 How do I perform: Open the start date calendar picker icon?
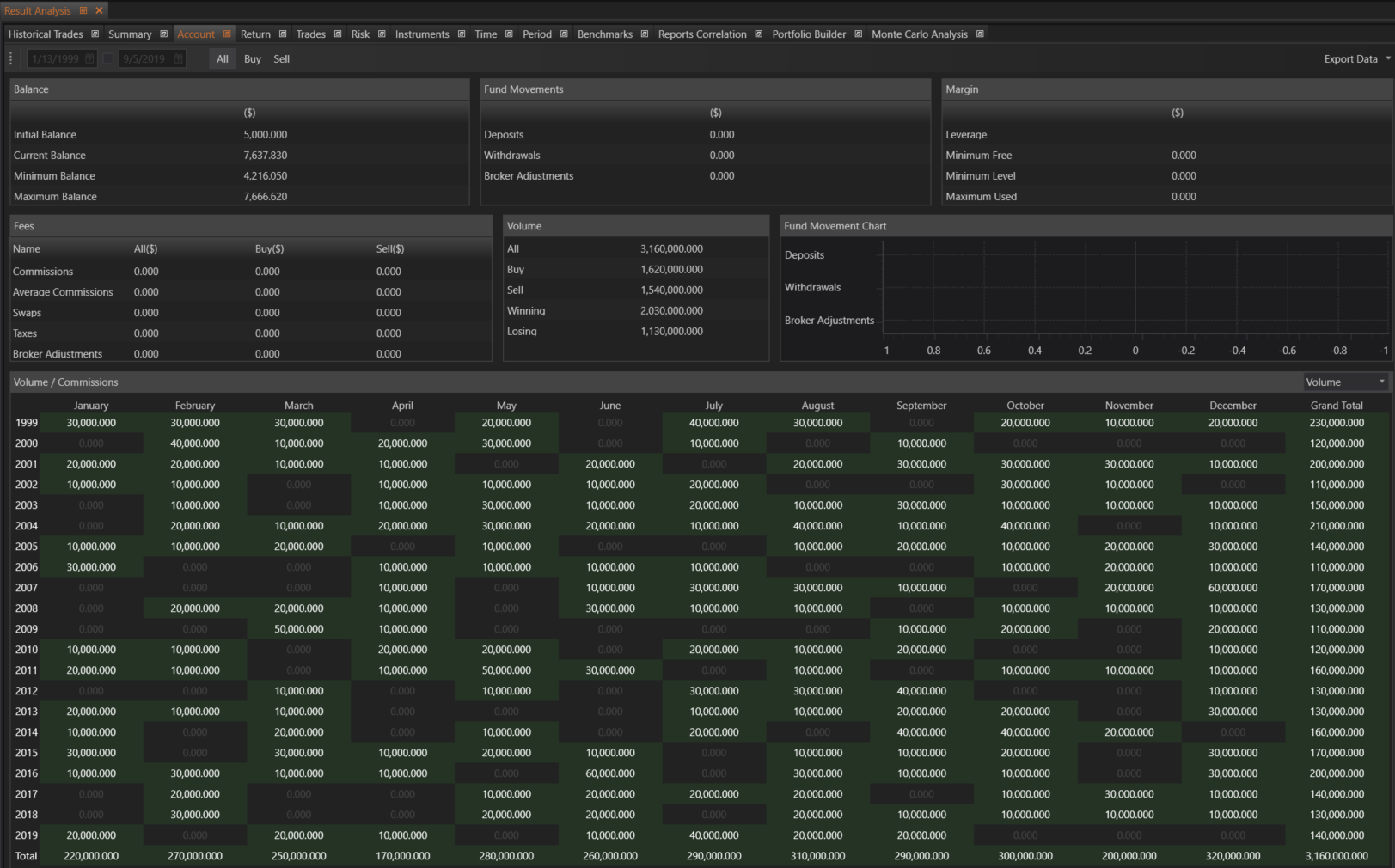[89, 59]
